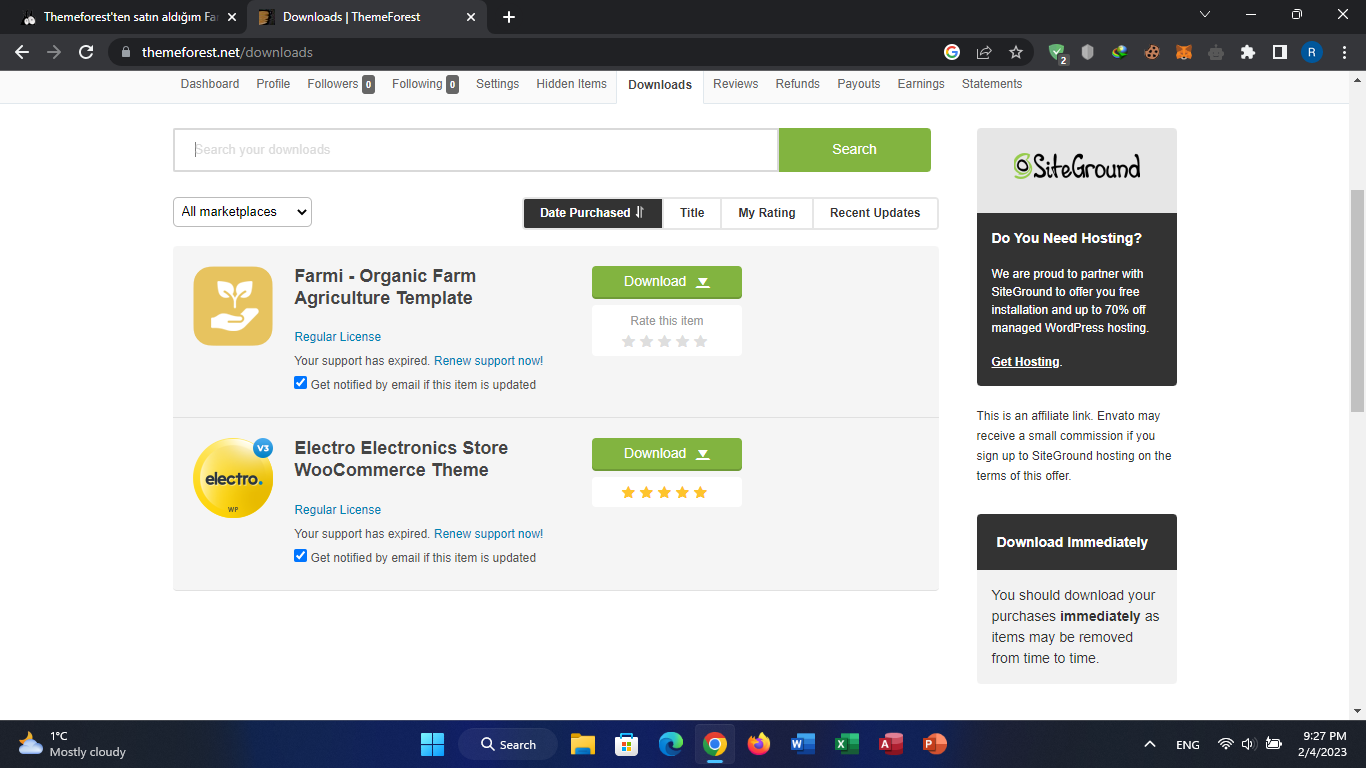
Task: Open the Payouts tab
Action: coord(859,84)
